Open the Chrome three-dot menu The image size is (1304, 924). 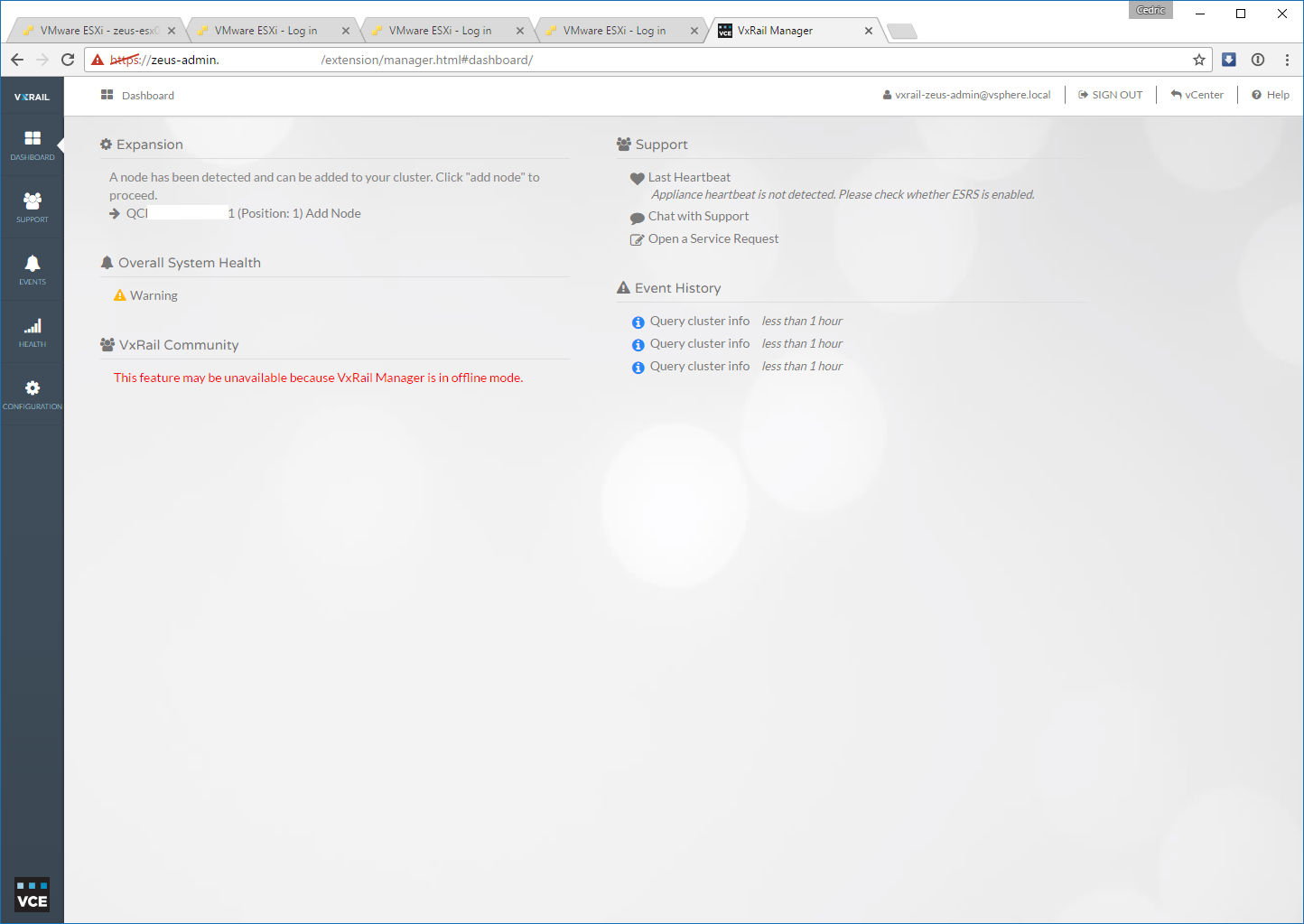coord(1287,60)
